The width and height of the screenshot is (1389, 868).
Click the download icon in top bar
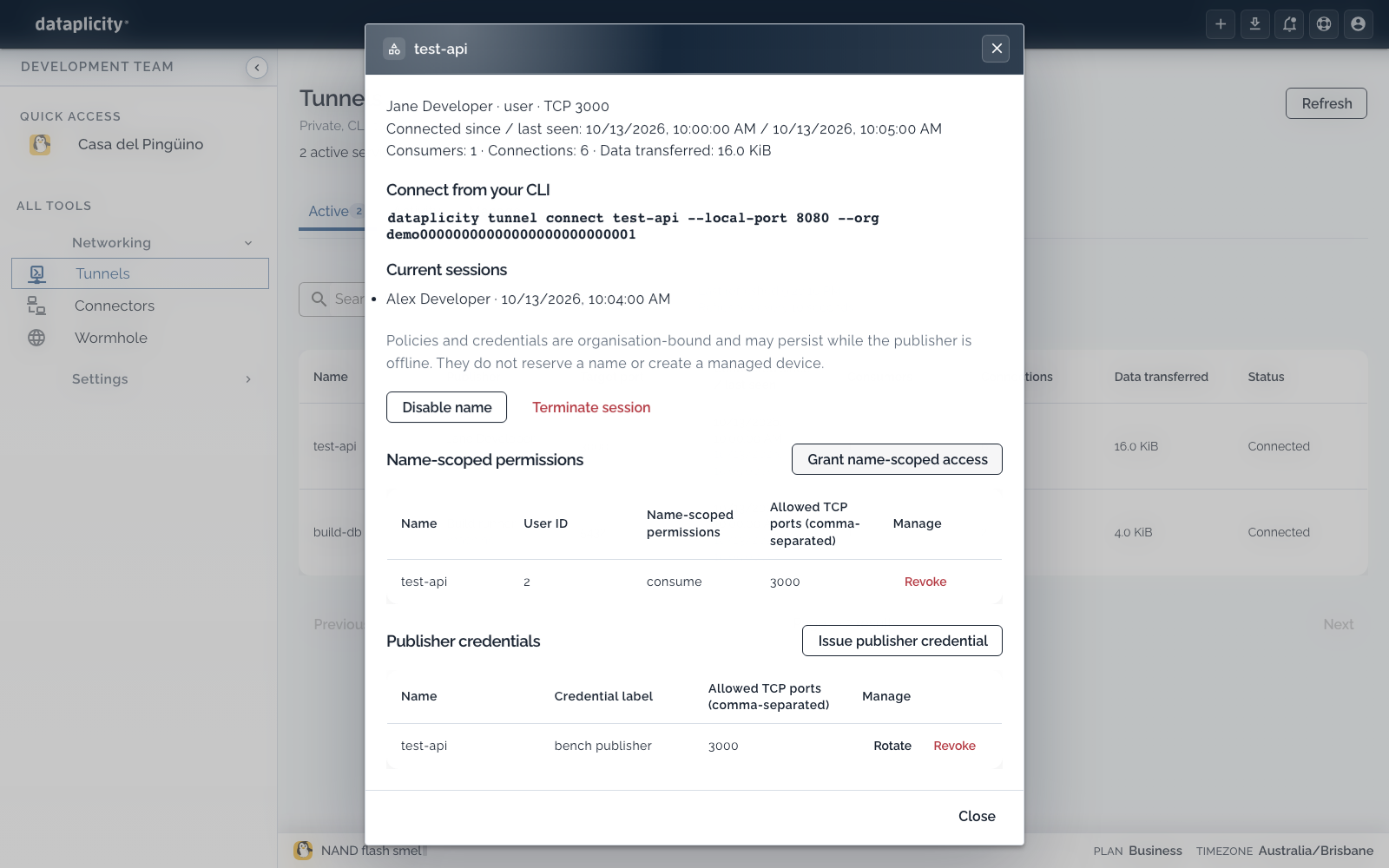[x=1255, y=24]
